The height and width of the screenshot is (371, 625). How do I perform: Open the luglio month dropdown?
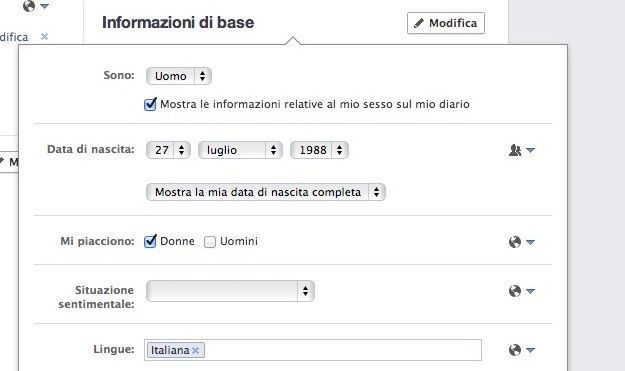tap(240, 150)
